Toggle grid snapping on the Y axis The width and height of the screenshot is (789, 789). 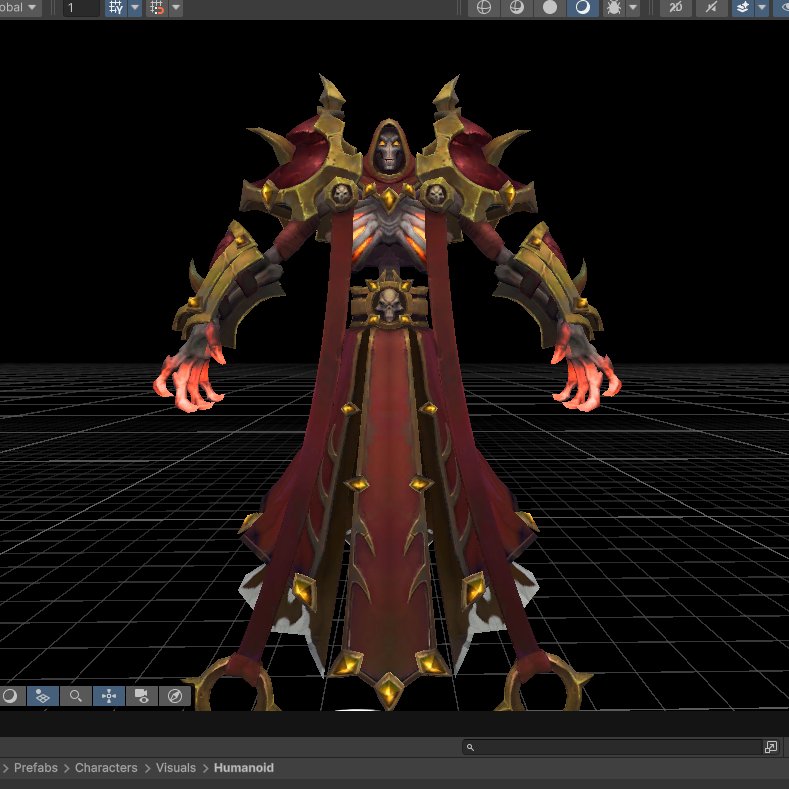pyautogui.click(x=116, y=8)
